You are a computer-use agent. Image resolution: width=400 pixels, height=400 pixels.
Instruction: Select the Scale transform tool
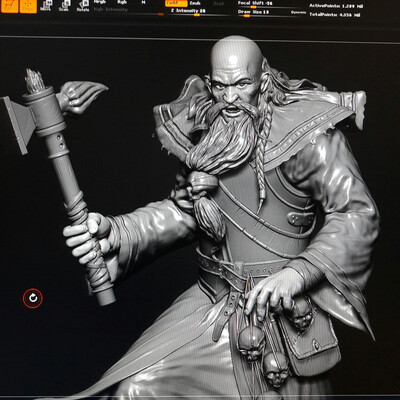coord(64,6)
